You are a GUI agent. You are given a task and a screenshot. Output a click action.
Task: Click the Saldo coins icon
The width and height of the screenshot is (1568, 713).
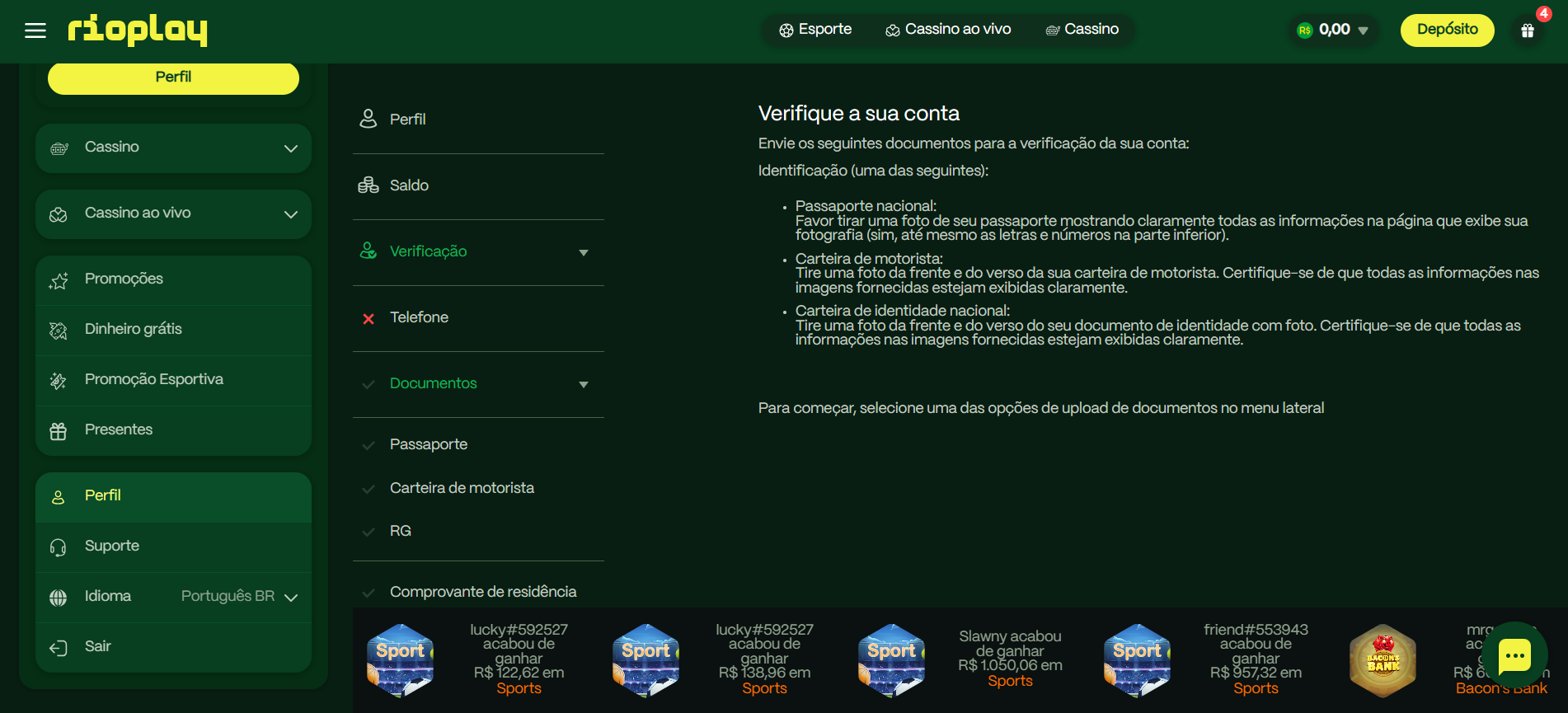pos(368,185)
